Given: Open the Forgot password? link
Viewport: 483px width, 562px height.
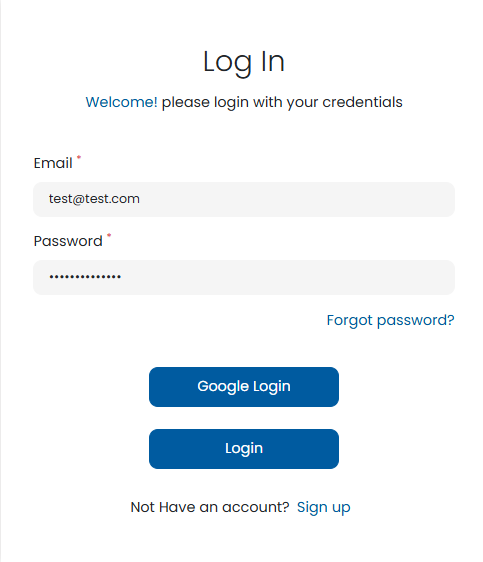Looking at the screenshot, I should point(390,320).
